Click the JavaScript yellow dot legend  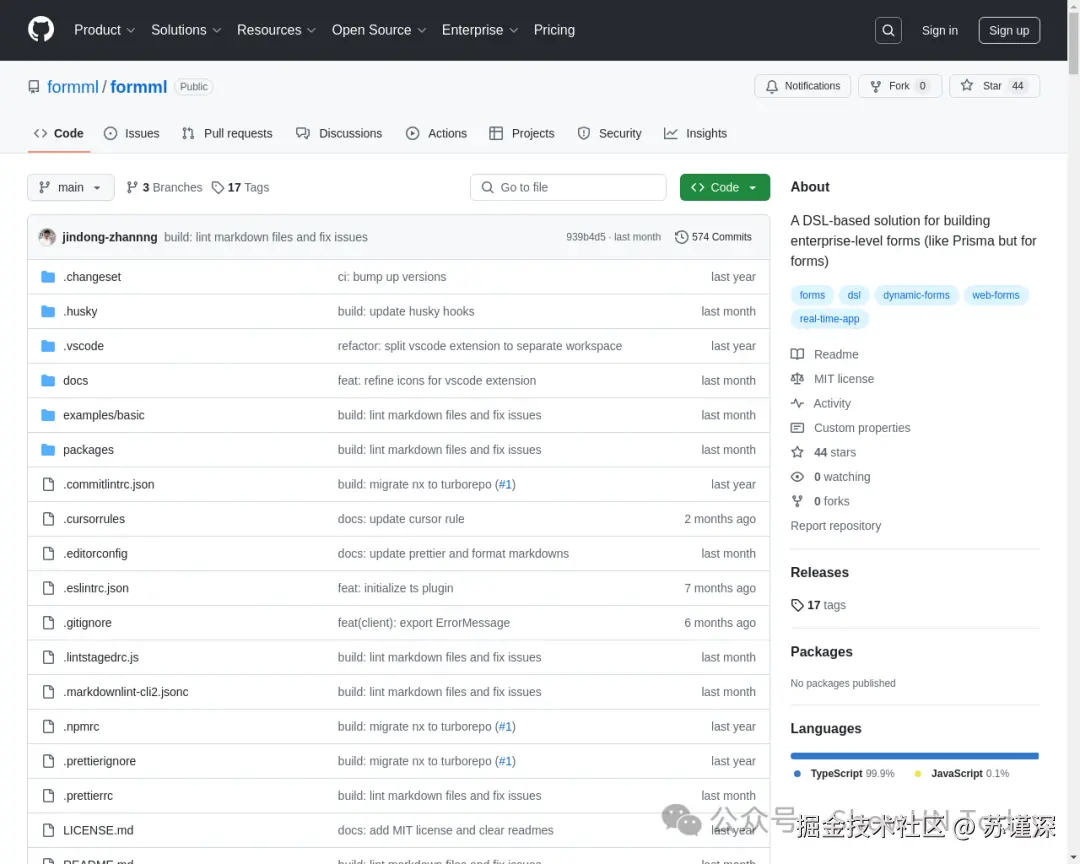pyautogui.click(x=917, y=774)
